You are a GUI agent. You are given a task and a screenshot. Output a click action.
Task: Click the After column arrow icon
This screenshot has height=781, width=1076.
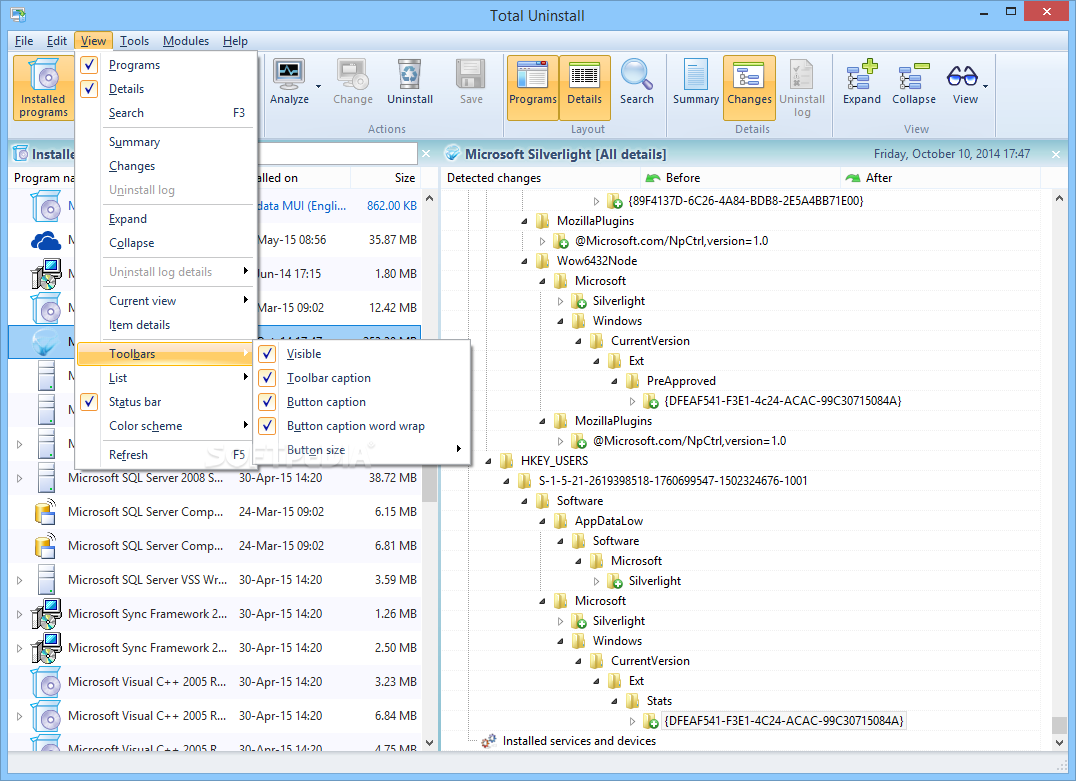click(853, 178)
